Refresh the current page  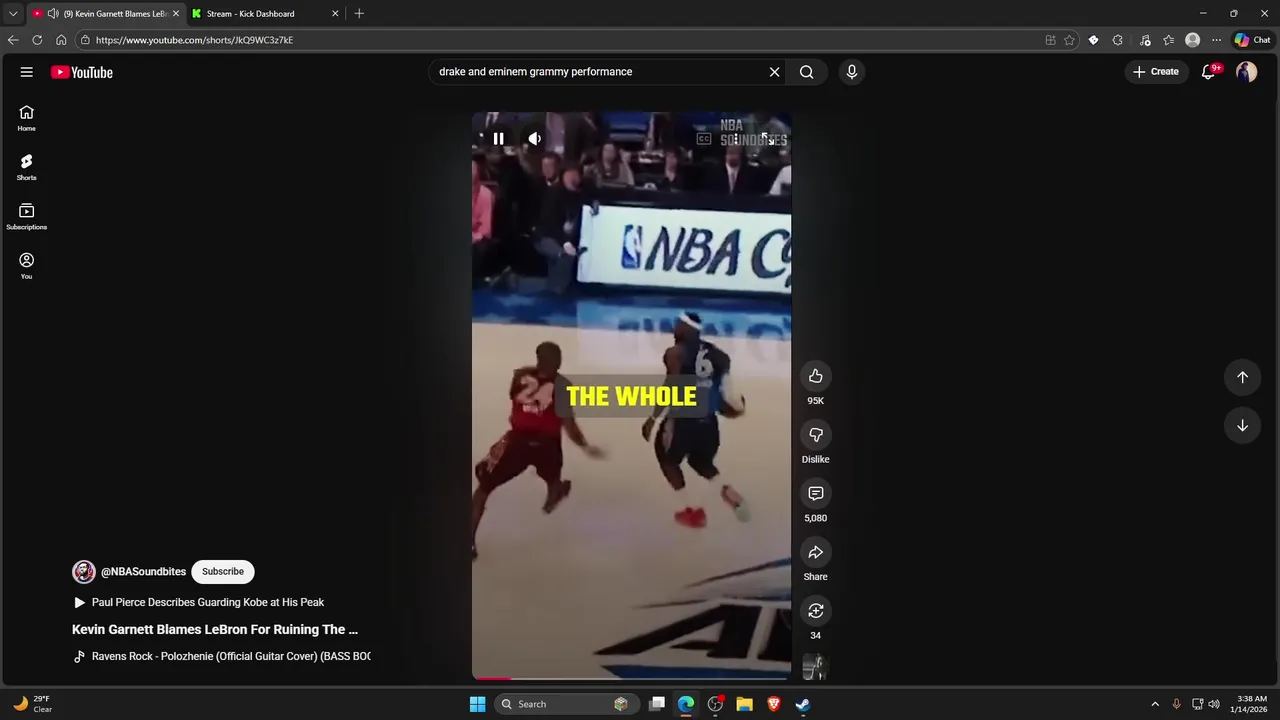[x=37, y=40]
